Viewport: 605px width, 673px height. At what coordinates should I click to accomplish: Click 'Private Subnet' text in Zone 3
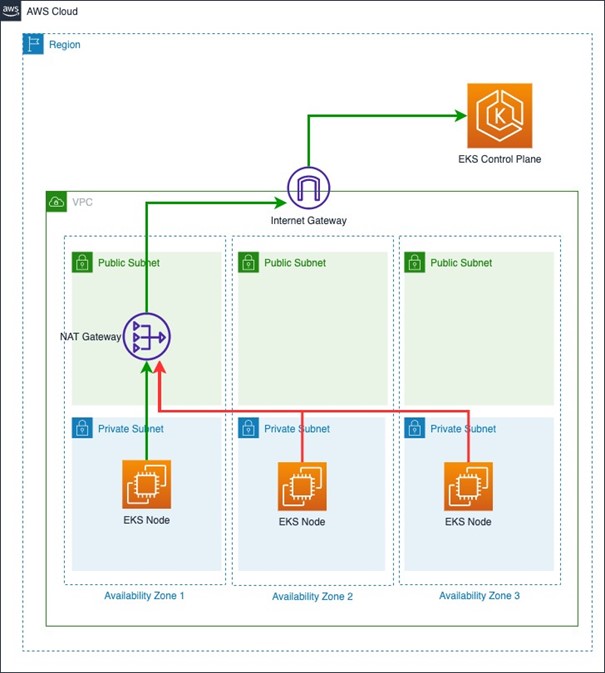[x=463, y=429]
